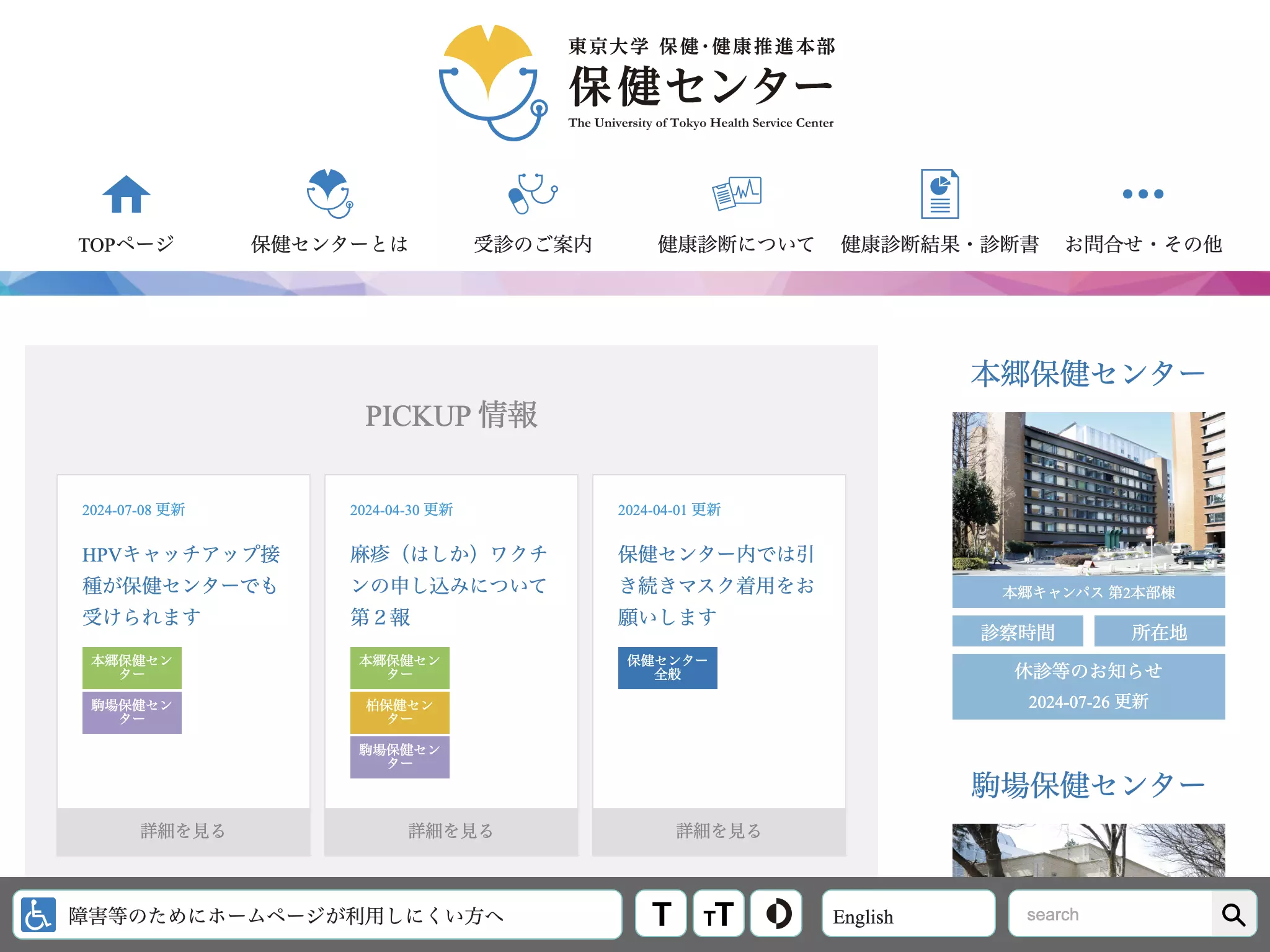Open the 本郷保健センター sidebar heading
The width and height of the screenshot is (1270, 952).
(1088, 374)
